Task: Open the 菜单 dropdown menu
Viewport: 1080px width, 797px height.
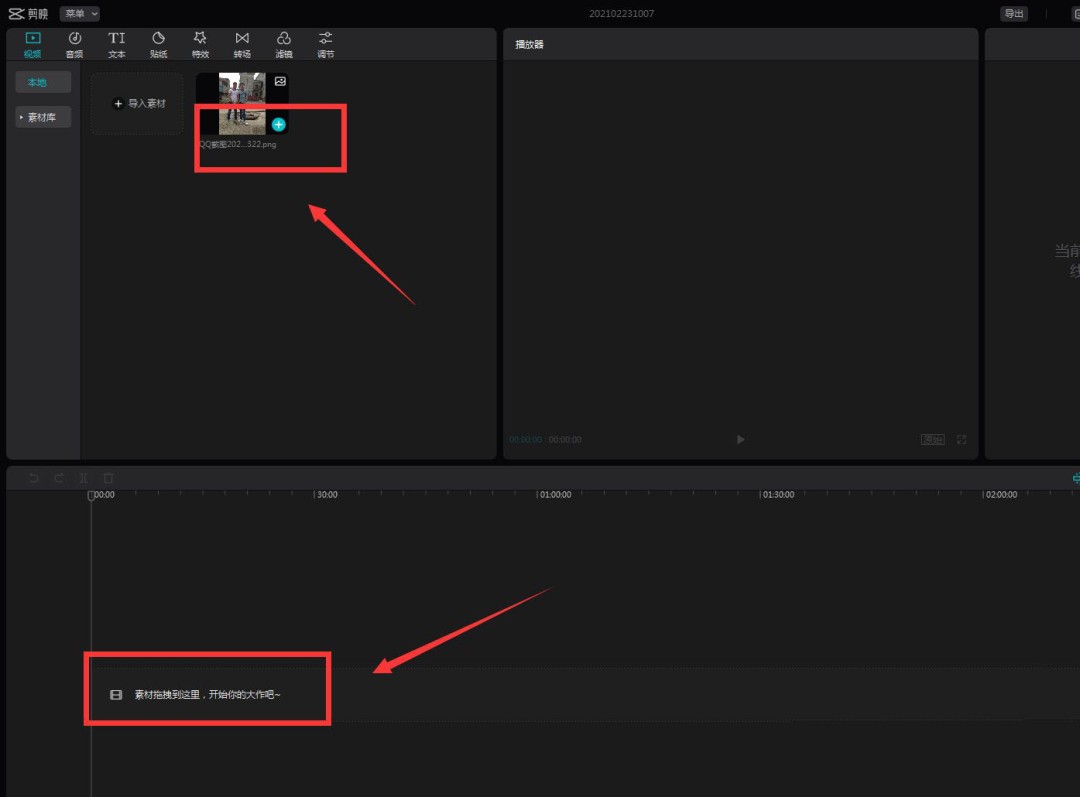Action: point(80,14)
